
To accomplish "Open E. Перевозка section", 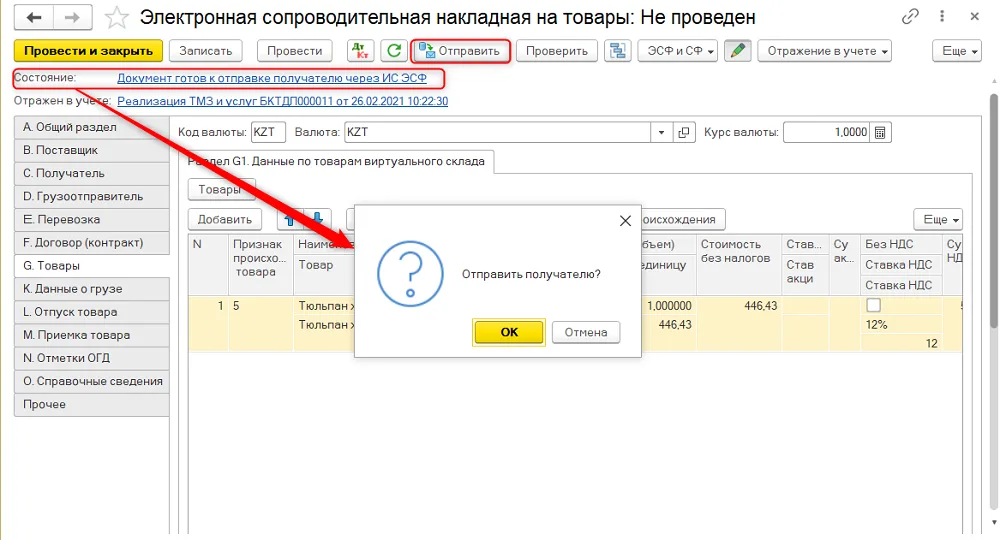I will coord(92,219).
